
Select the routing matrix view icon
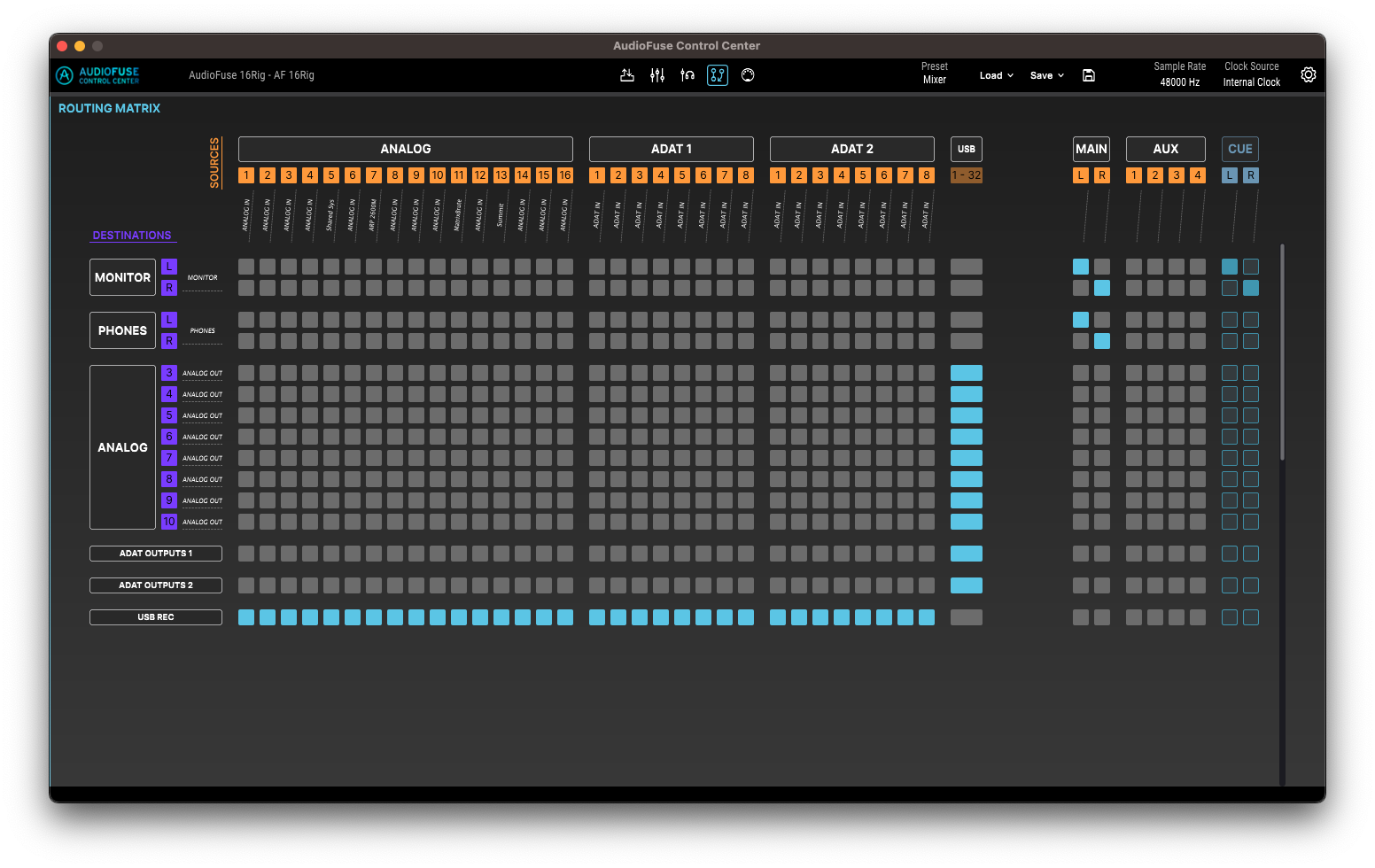pos(718,75)
